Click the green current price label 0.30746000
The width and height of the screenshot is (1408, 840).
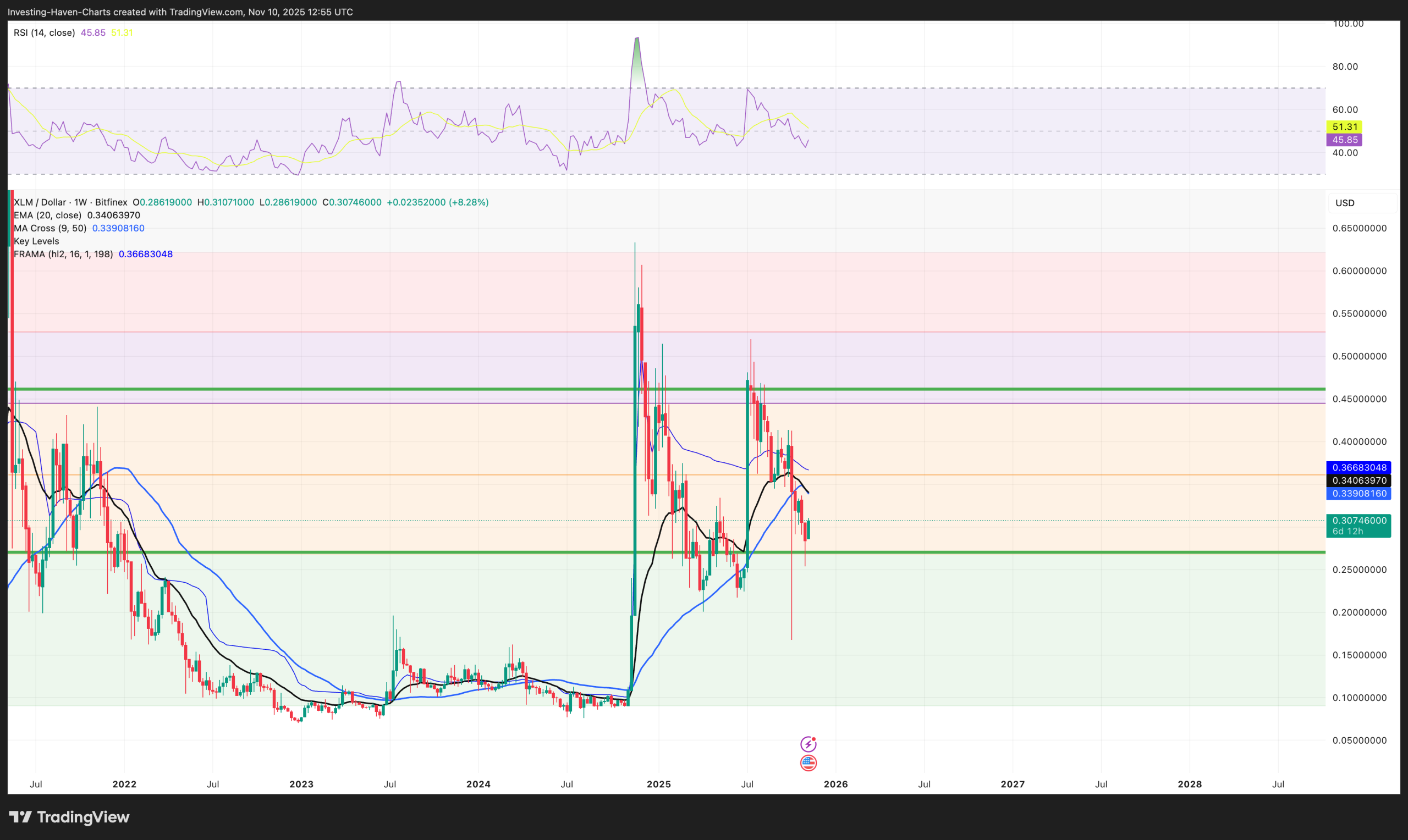pyautogui.click(x=1358, y=520)
